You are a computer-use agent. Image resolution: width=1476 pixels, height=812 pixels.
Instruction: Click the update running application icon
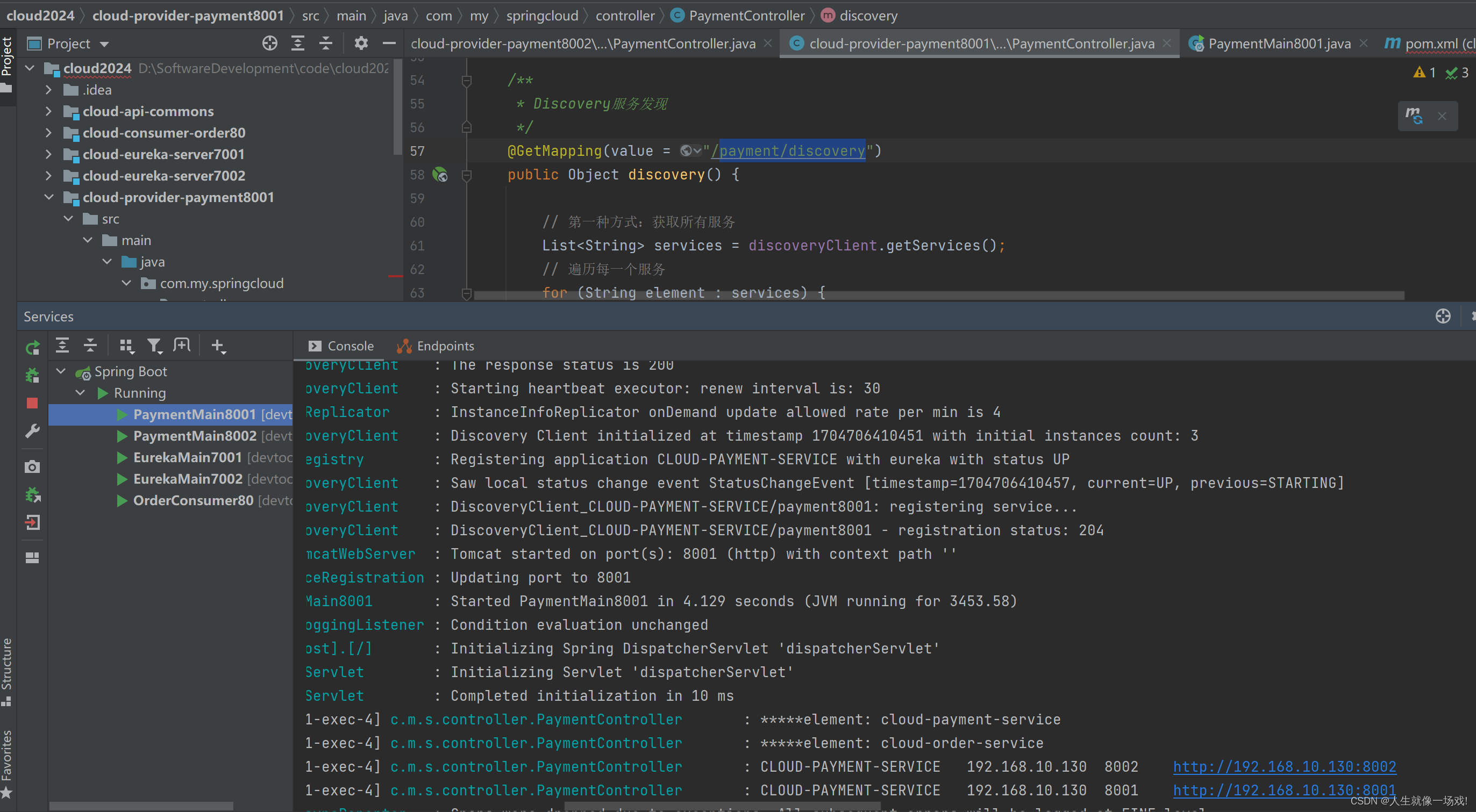coord(33,495)
